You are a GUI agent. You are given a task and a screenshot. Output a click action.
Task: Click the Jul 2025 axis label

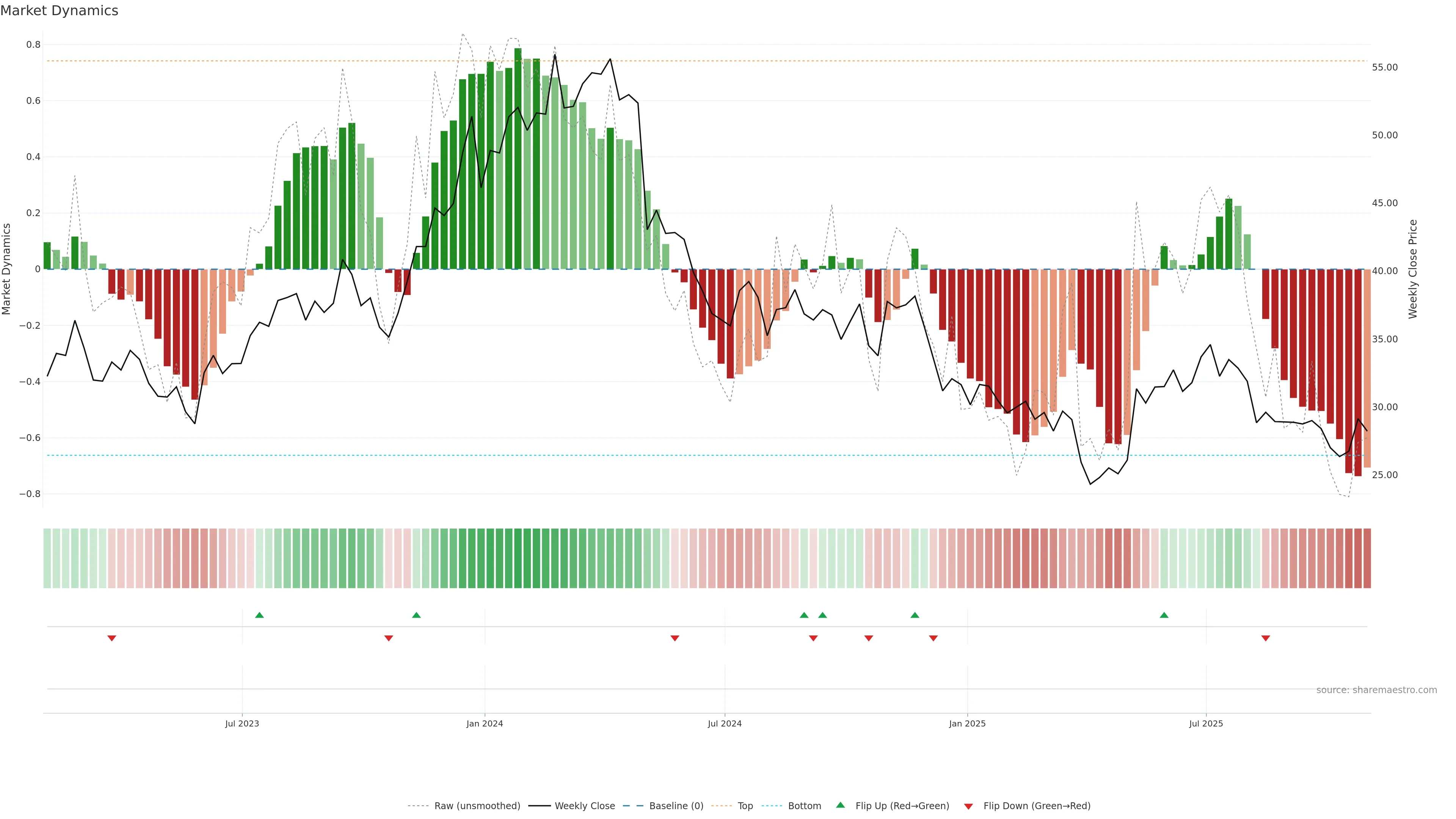coord(1206,723)
